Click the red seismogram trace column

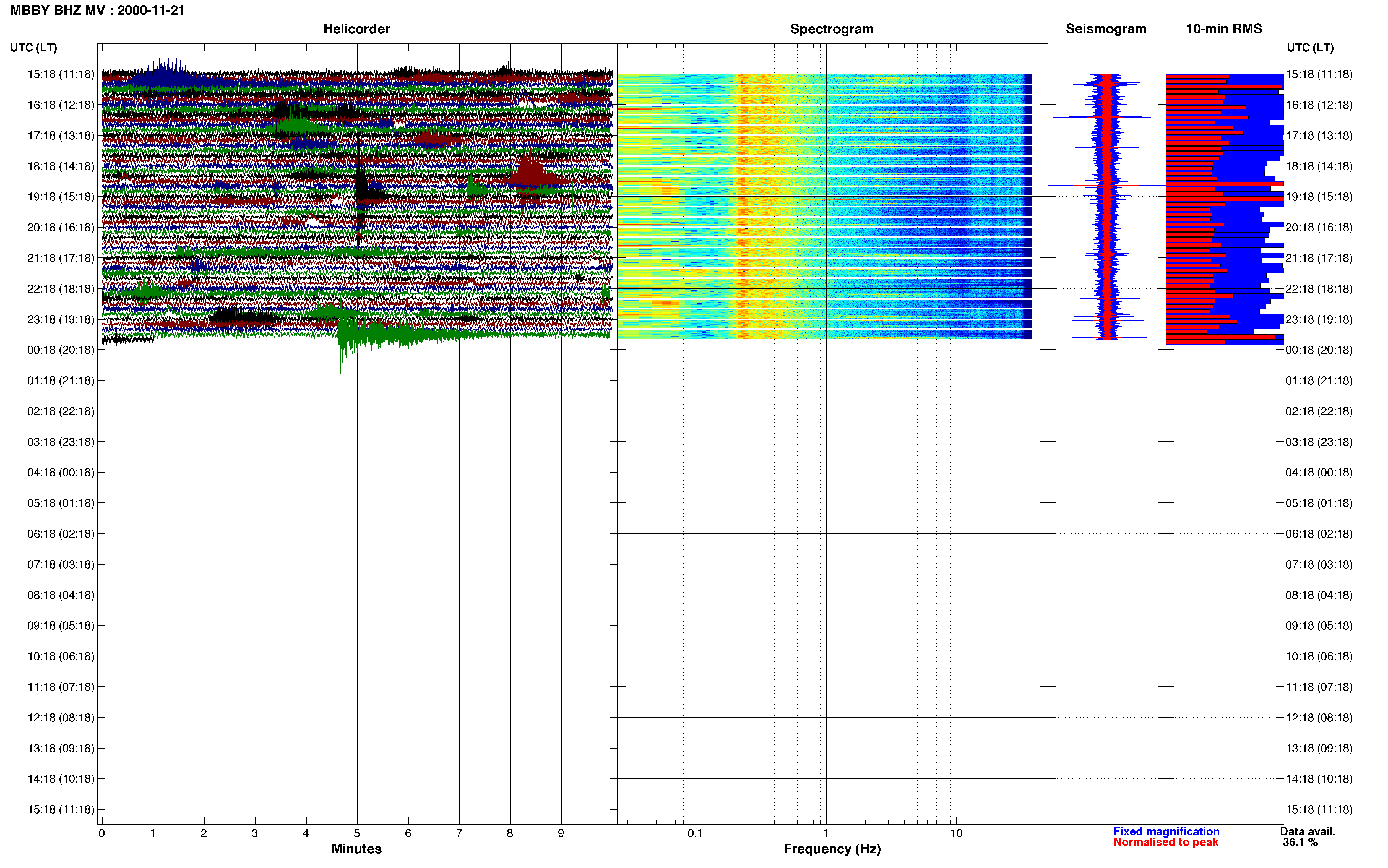pyautogui.click(x=1107, y=207)
